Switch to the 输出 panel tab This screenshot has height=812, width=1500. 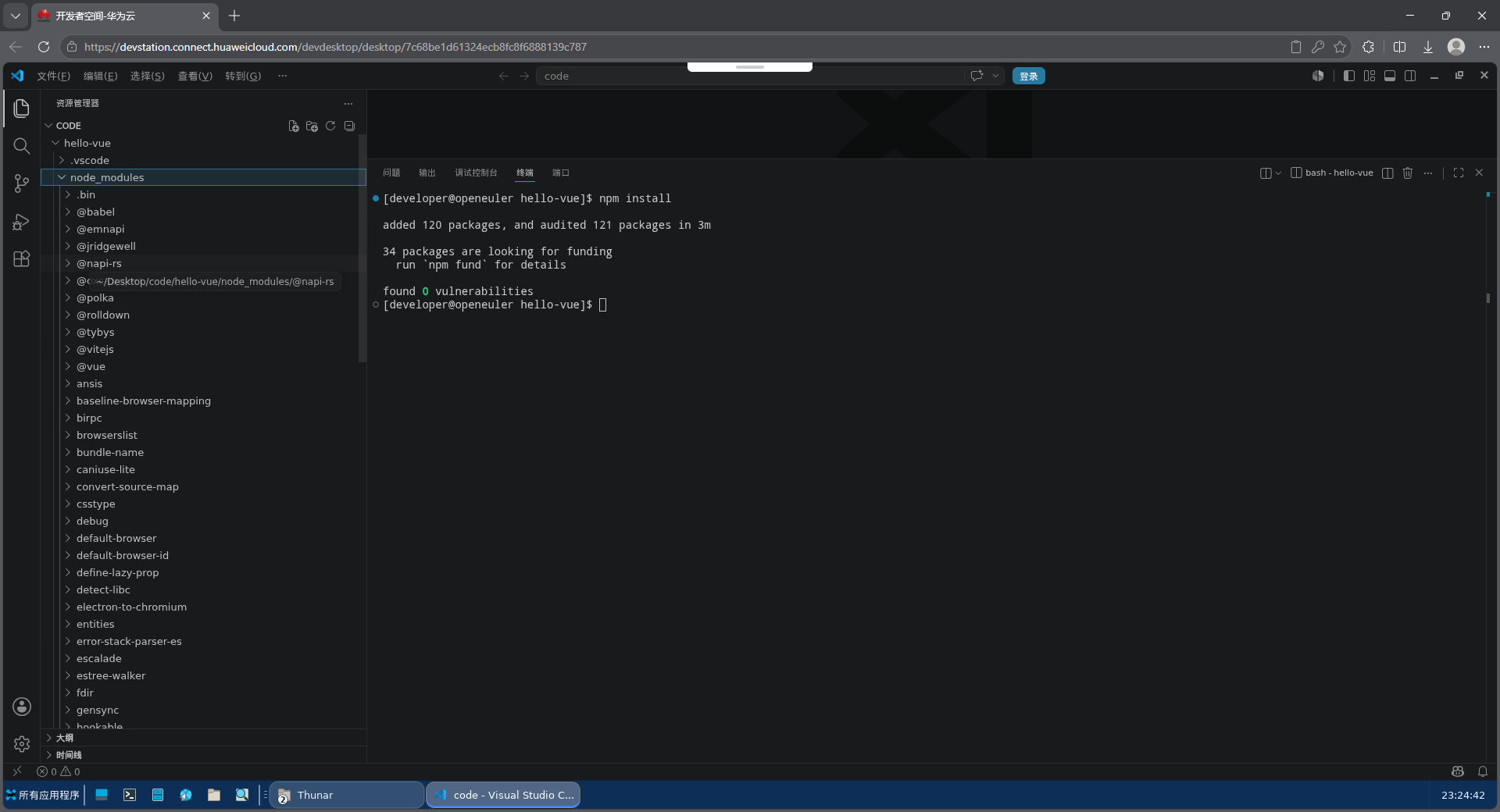pos(427,173)
